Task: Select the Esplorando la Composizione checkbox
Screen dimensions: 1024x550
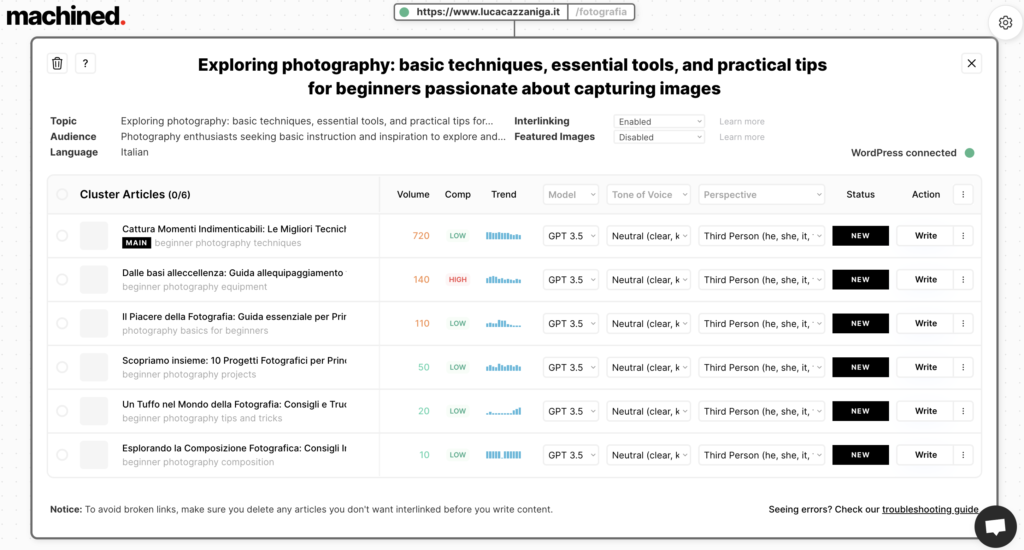Action: [62, 455]
